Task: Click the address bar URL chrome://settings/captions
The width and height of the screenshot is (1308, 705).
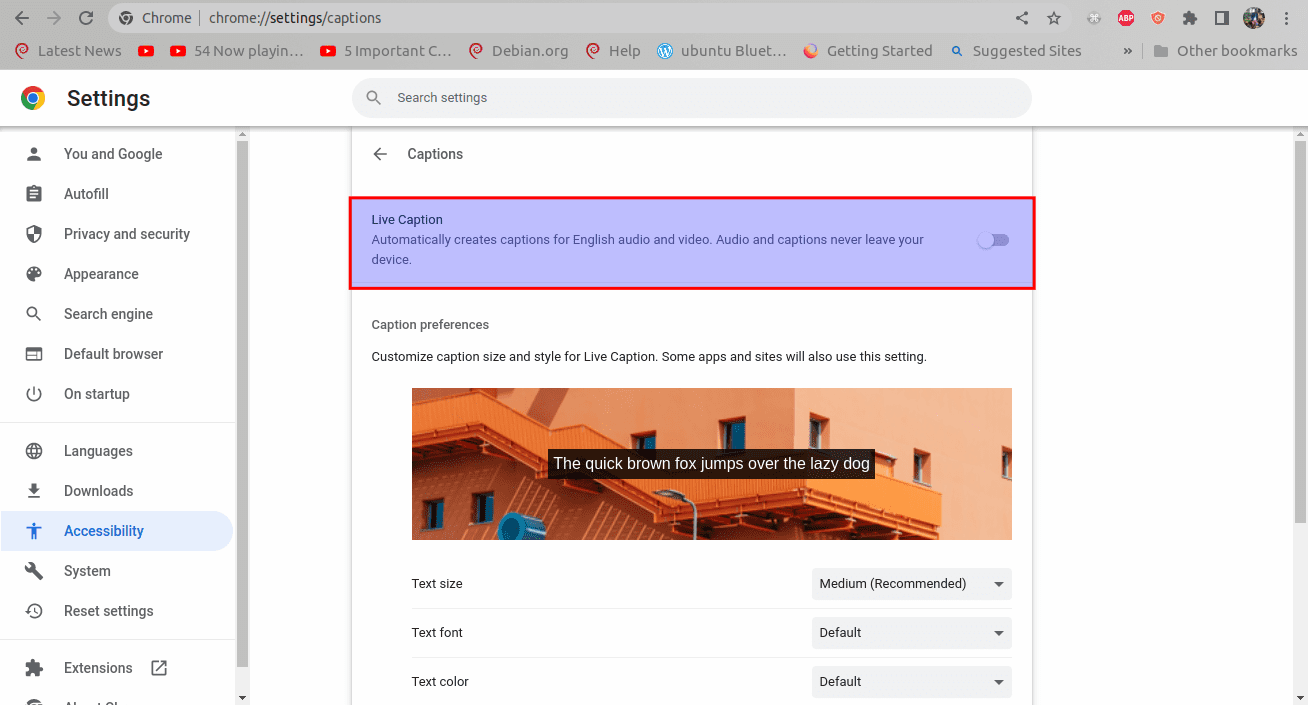Action: (295, 18)
